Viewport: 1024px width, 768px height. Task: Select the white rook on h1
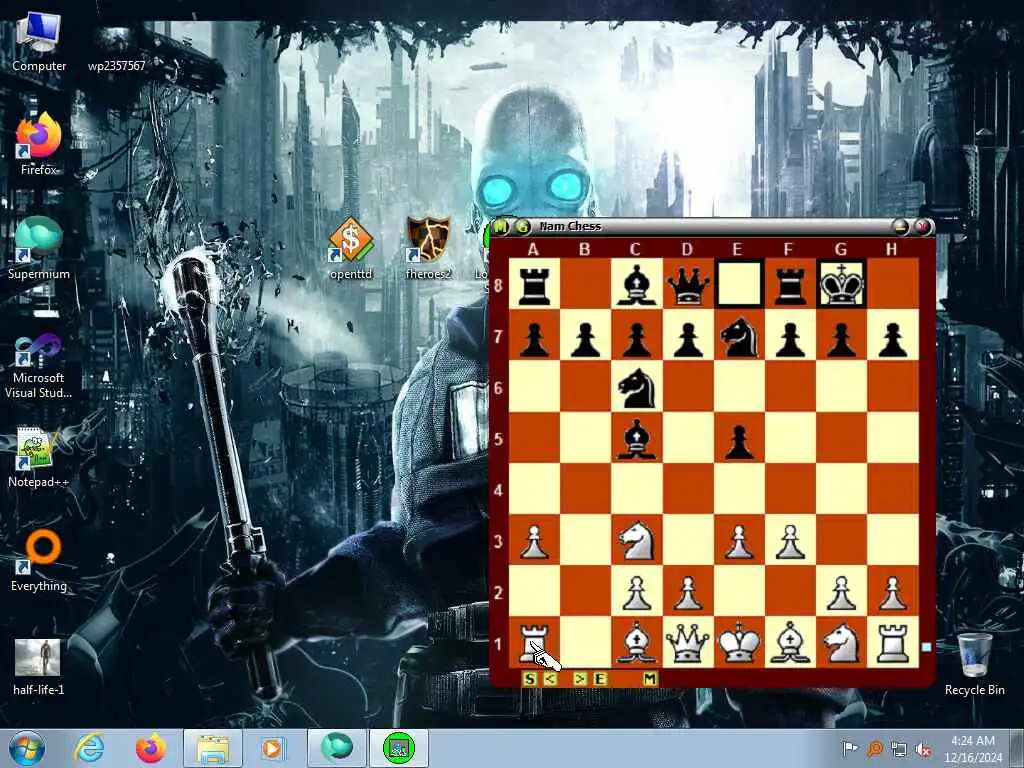click(892, 643)
